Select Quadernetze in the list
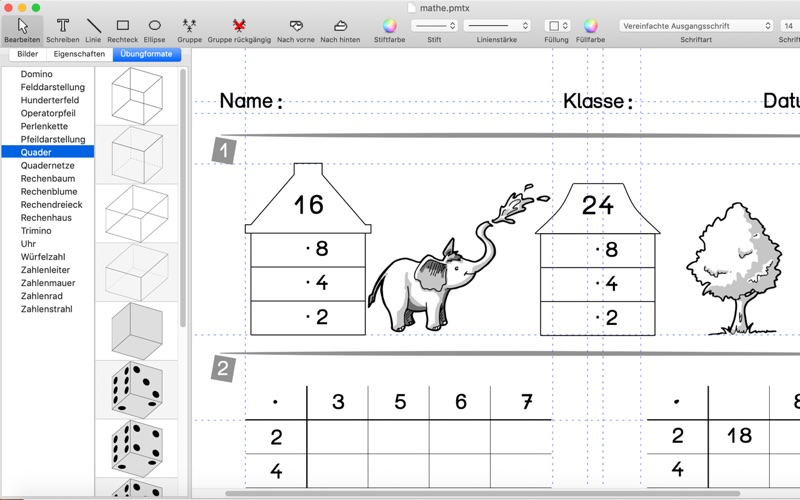Screen dimensions: 800x500 point(47,165)
